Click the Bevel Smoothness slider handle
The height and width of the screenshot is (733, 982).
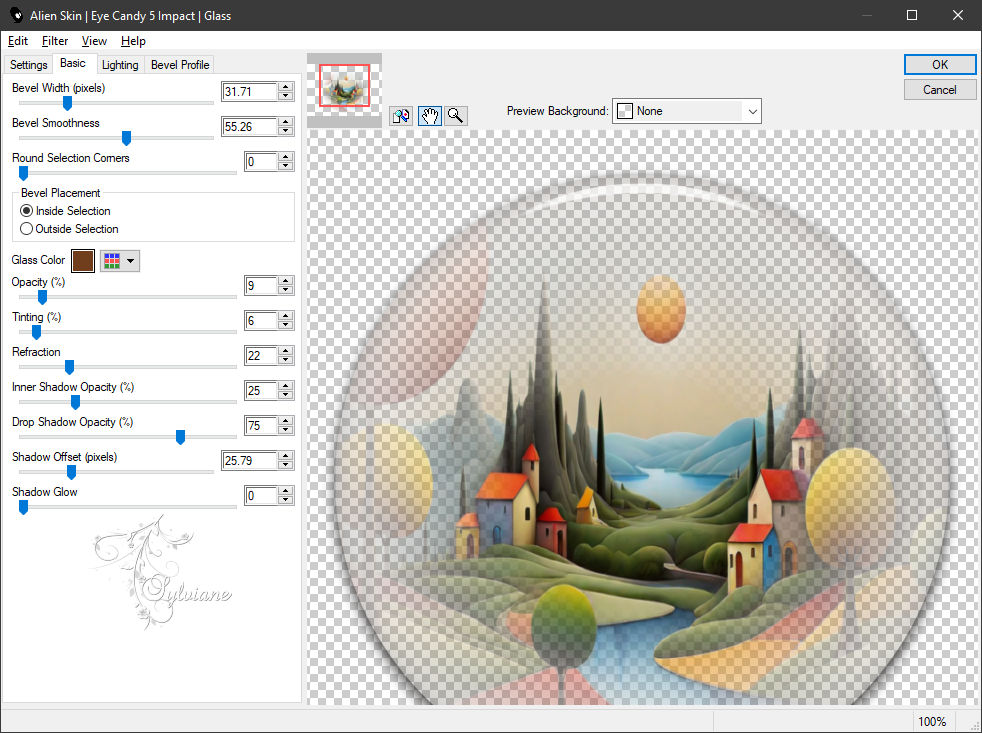pos(126,138)
